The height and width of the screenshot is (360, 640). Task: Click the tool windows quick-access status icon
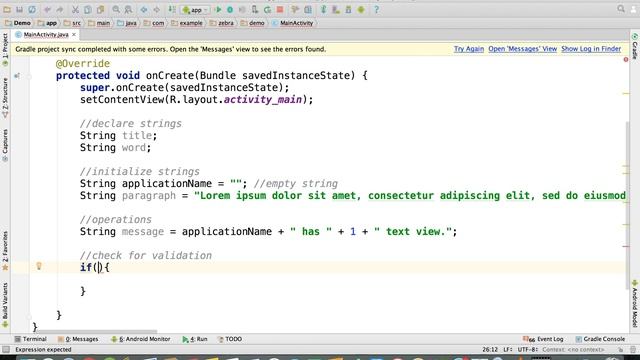(x=6, y=350)
